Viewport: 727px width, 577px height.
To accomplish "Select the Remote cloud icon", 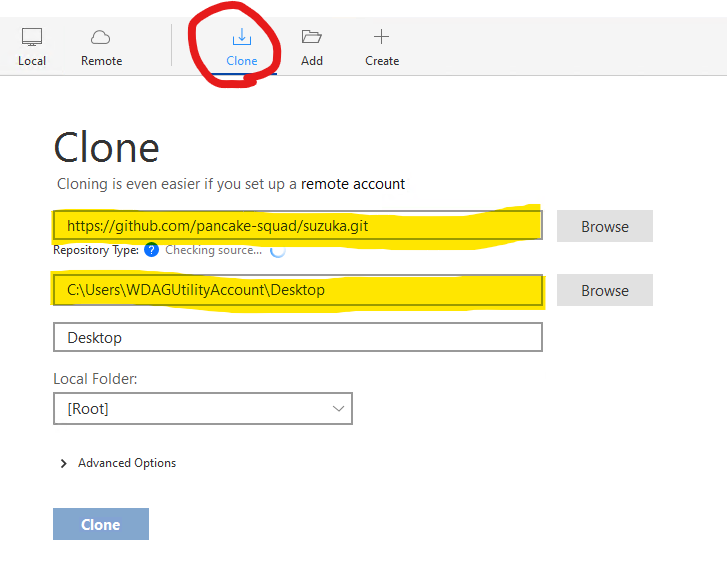I will click(x=101, y=37).
